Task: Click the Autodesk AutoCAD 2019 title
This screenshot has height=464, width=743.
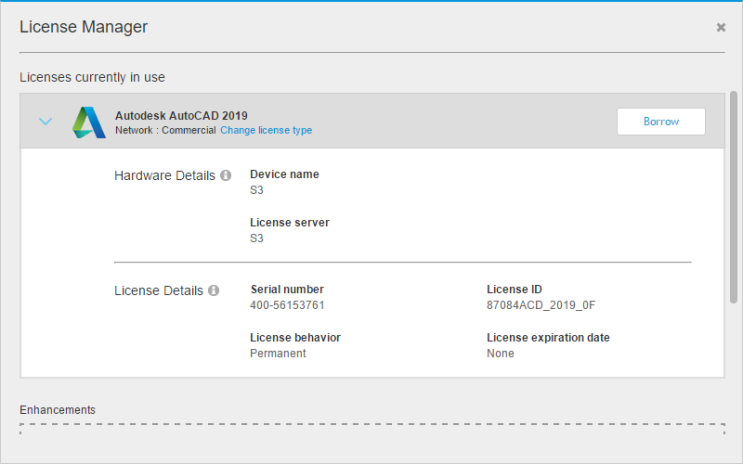Action: click(x=181, y=116)
